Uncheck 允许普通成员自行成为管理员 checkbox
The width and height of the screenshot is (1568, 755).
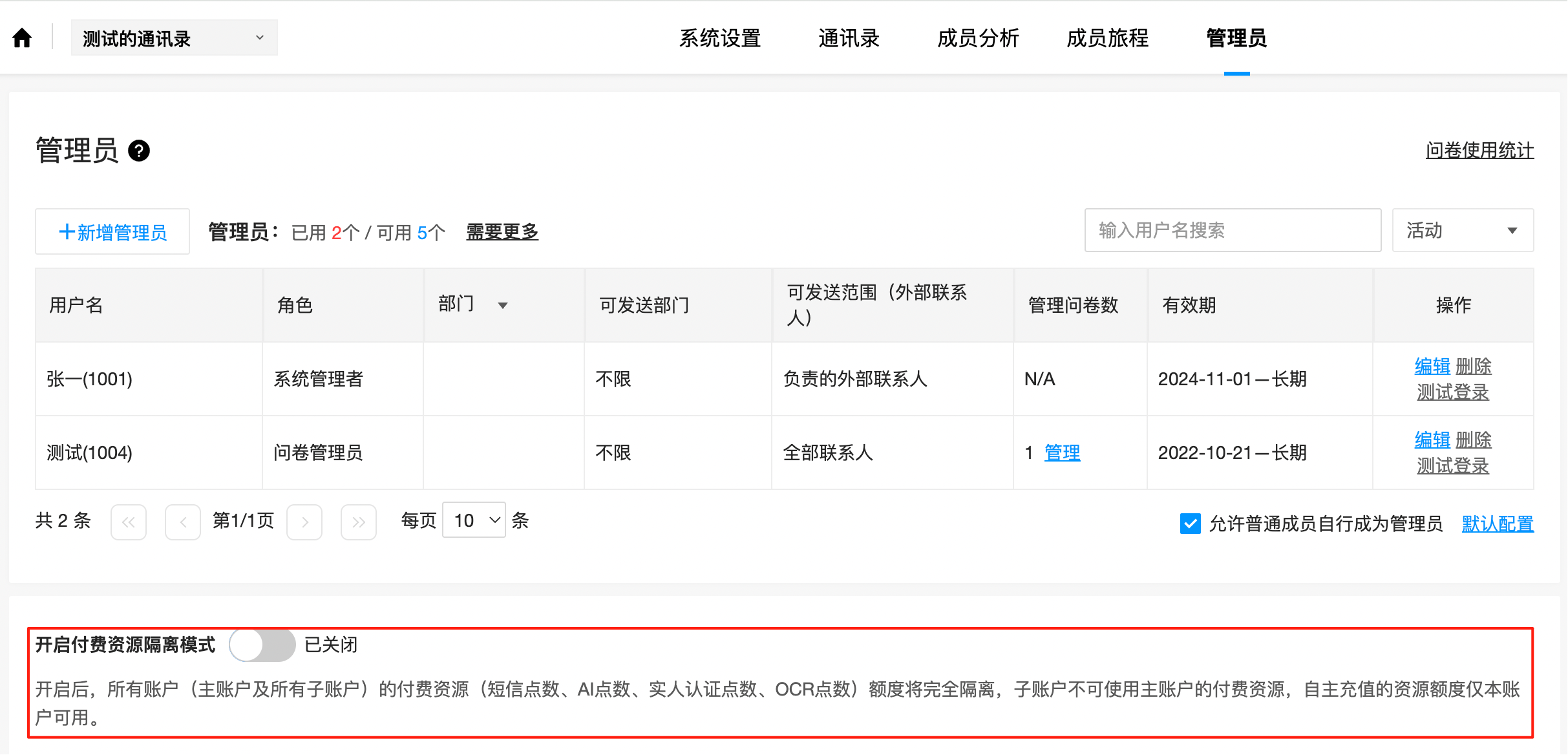pos(1190,524)
